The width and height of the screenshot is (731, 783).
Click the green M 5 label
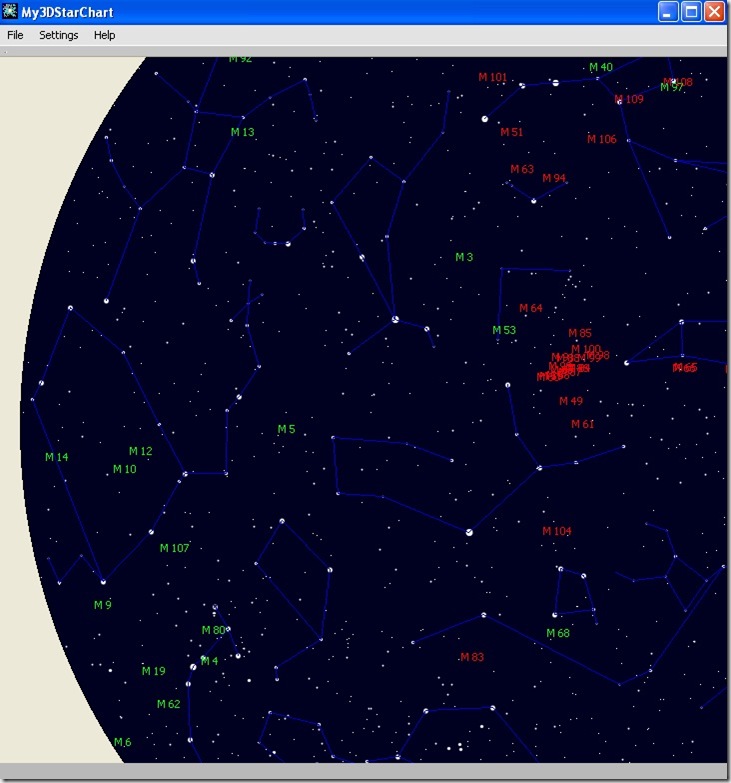pos(286,428)
